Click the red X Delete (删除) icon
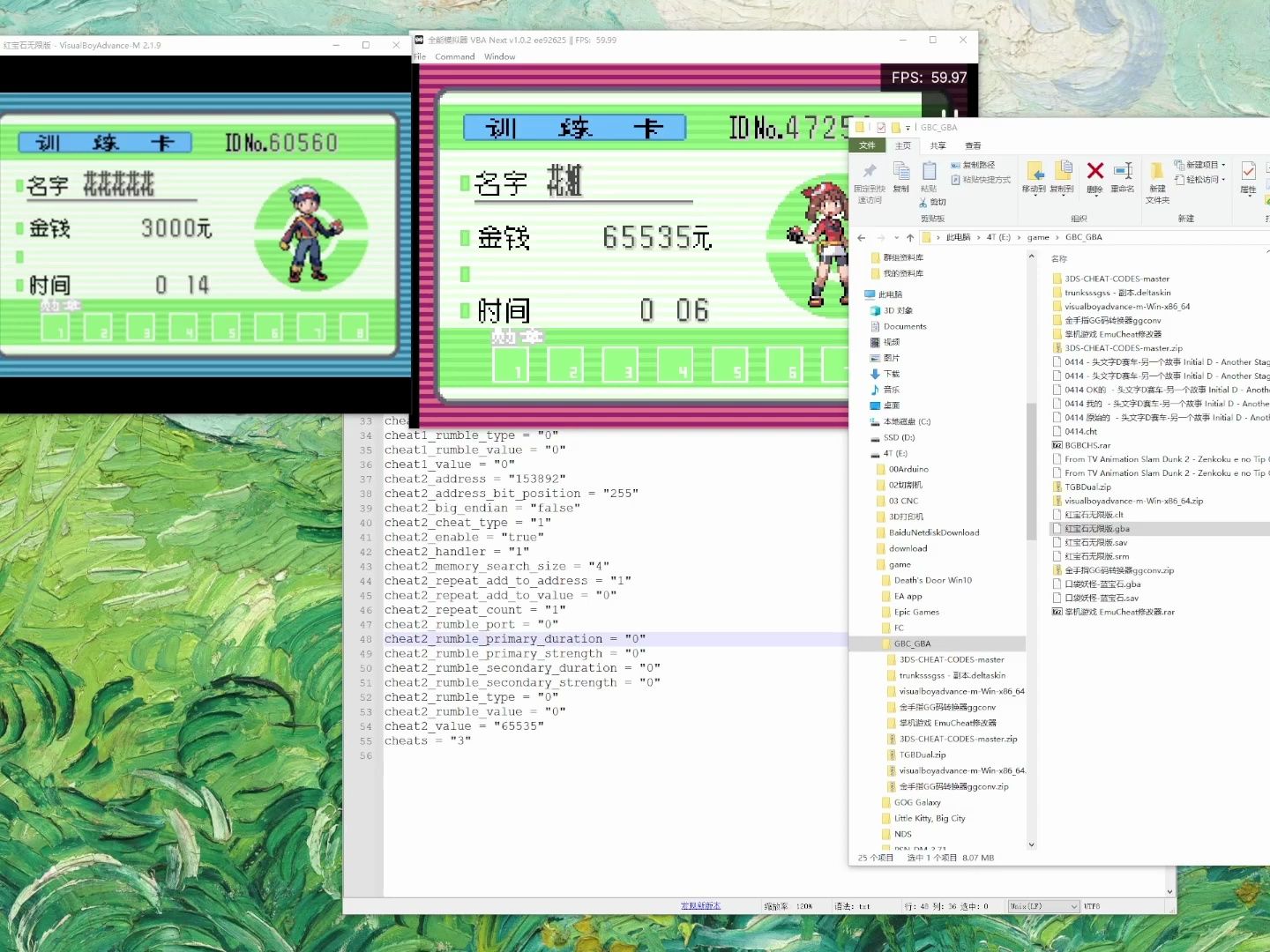 click(x=1095, y=171)
